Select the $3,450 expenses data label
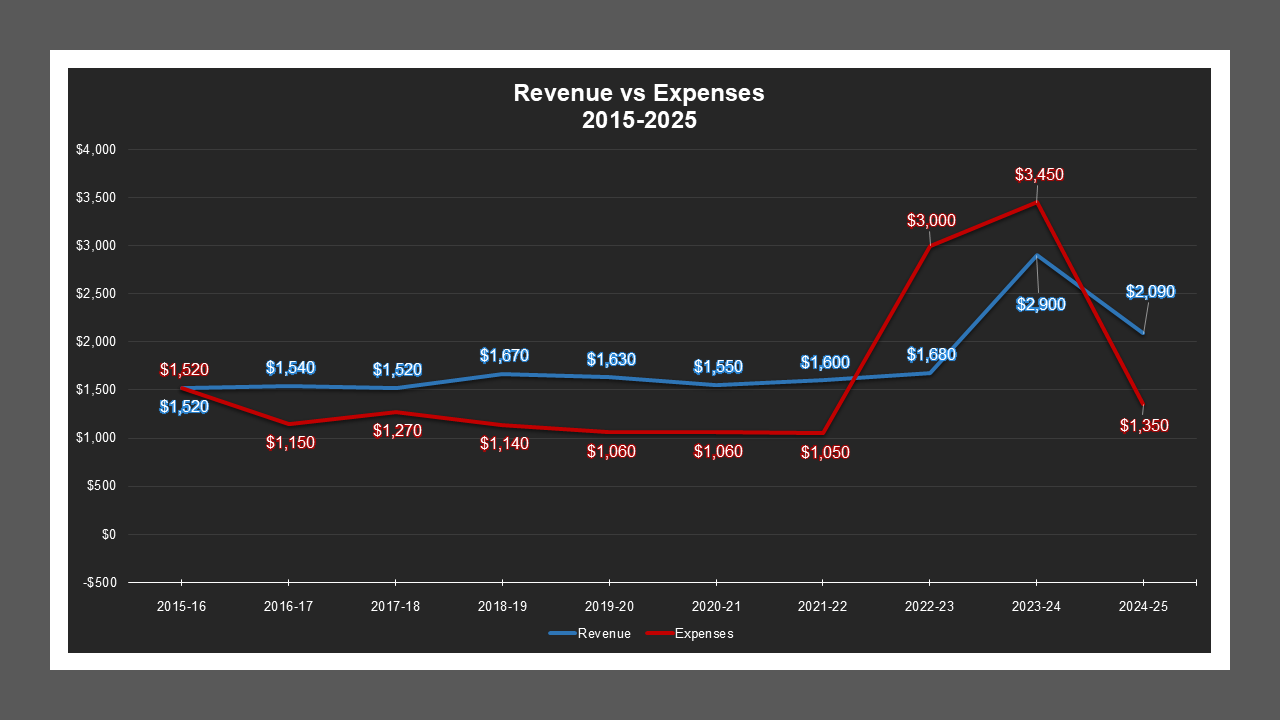 pyautogui.click(x=1037, y=174)
